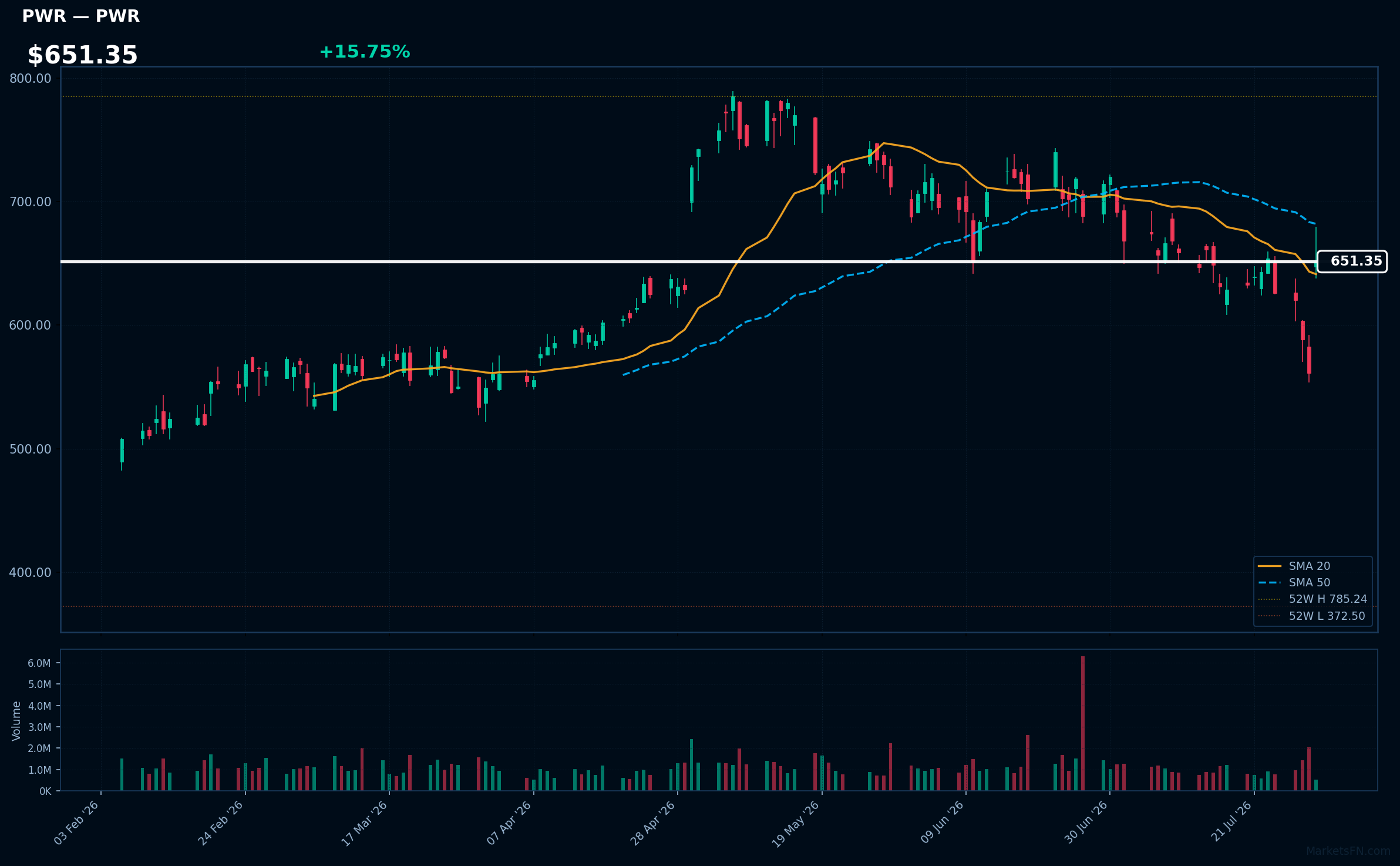
Task: Click the 2.0M volume axis label
Action: (39, 748)
